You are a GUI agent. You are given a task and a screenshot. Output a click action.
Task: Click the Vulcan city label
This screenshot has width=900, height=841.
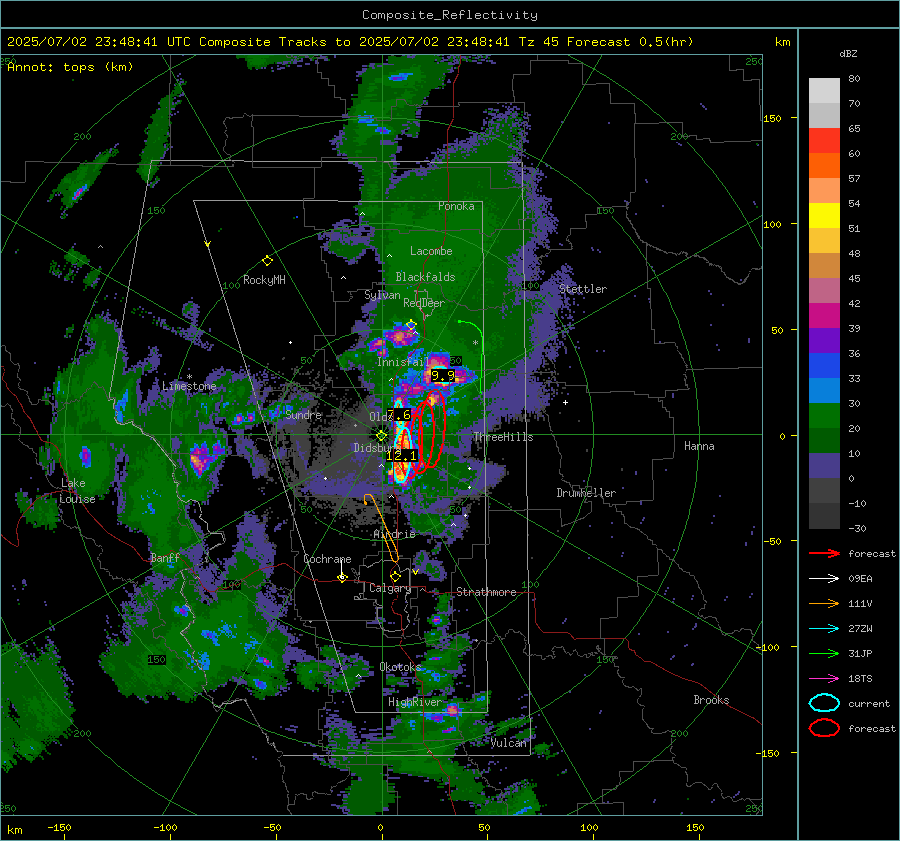click(x=508, y=743)
